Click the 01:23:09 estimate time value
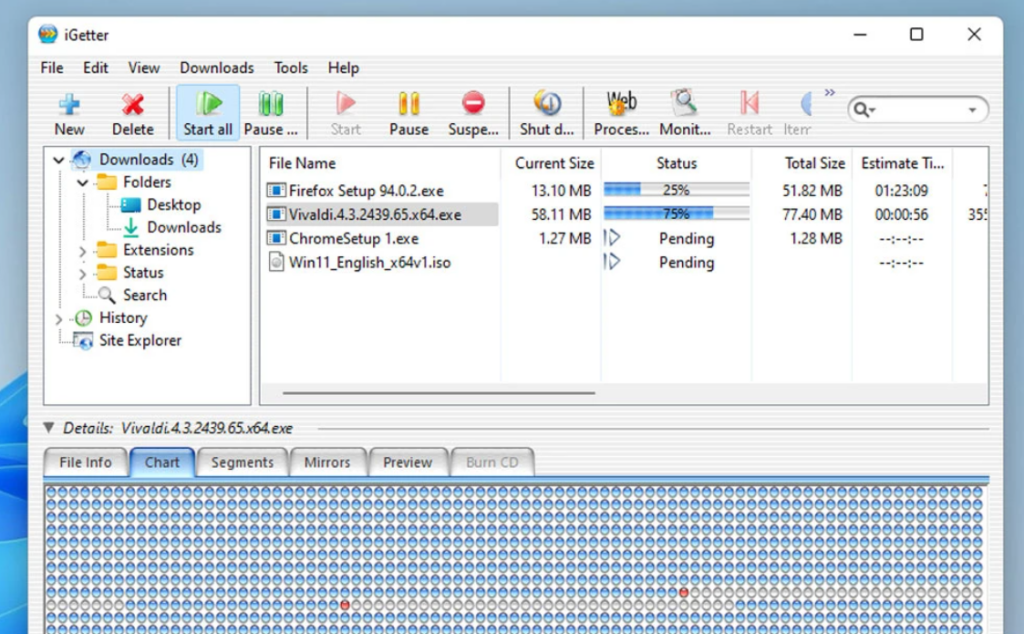Image resolution: width=1024 pixels, height=634 pixels. point(901,191)
